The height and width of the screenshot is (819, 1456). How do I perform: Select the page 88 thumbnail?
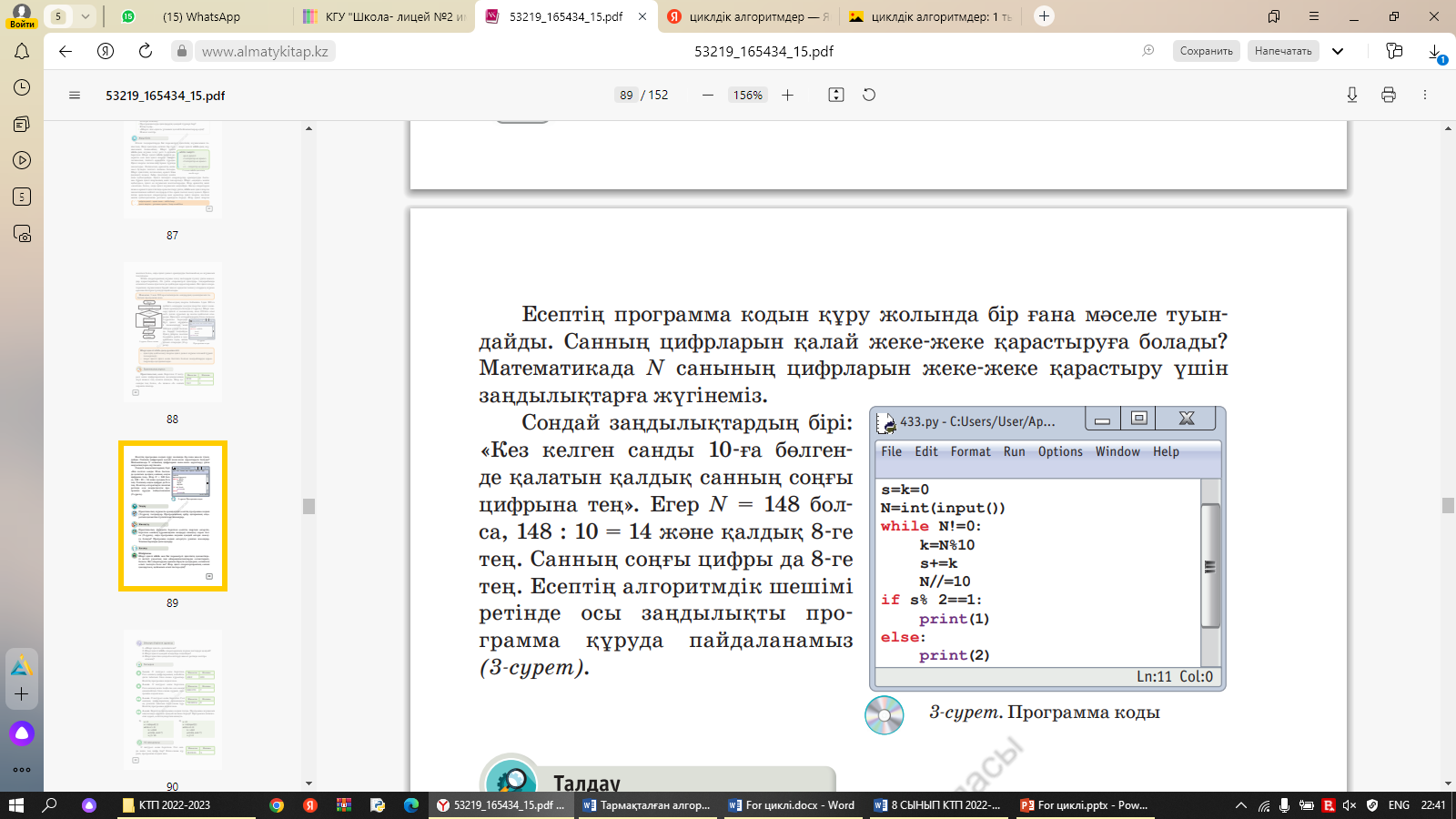pyautogui.click(x=172, y=333)
